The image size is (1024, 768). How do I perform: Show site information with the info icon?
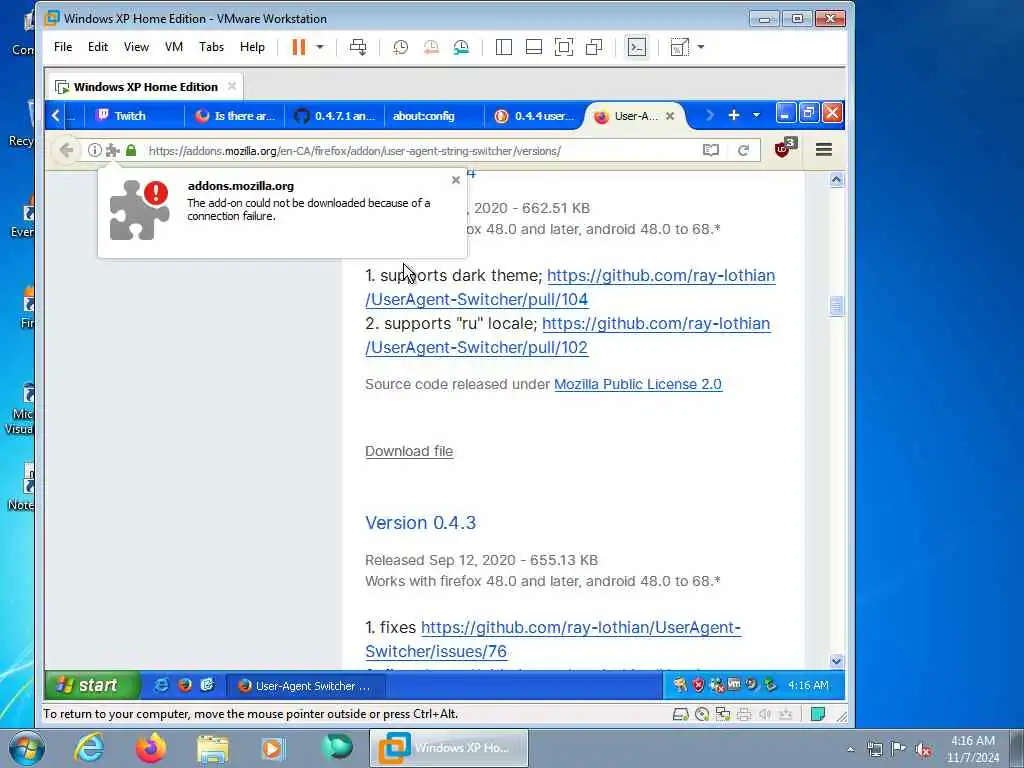95,150
